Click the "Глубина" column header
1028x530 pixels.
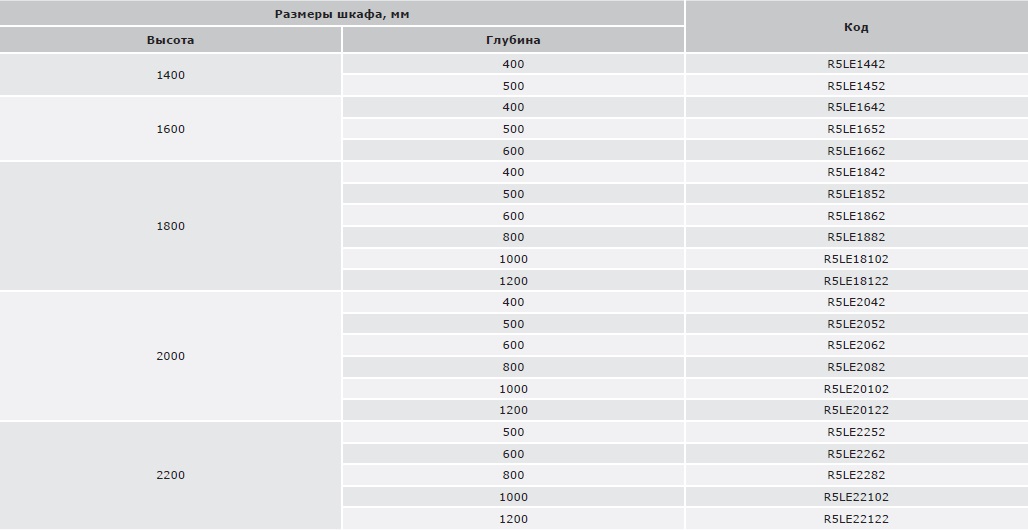513,40
